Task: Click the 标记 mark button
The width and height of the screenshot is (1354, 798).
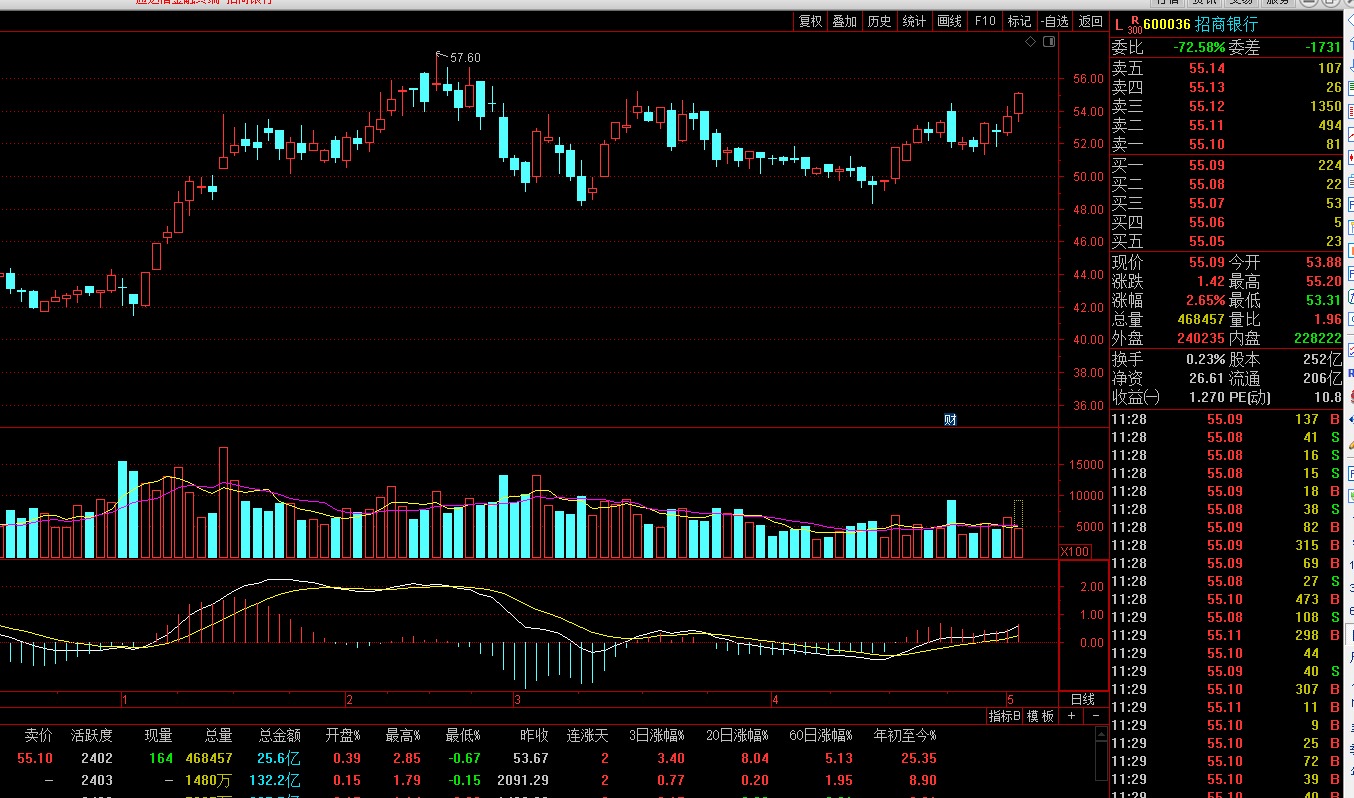Action: coord(1019,21)
